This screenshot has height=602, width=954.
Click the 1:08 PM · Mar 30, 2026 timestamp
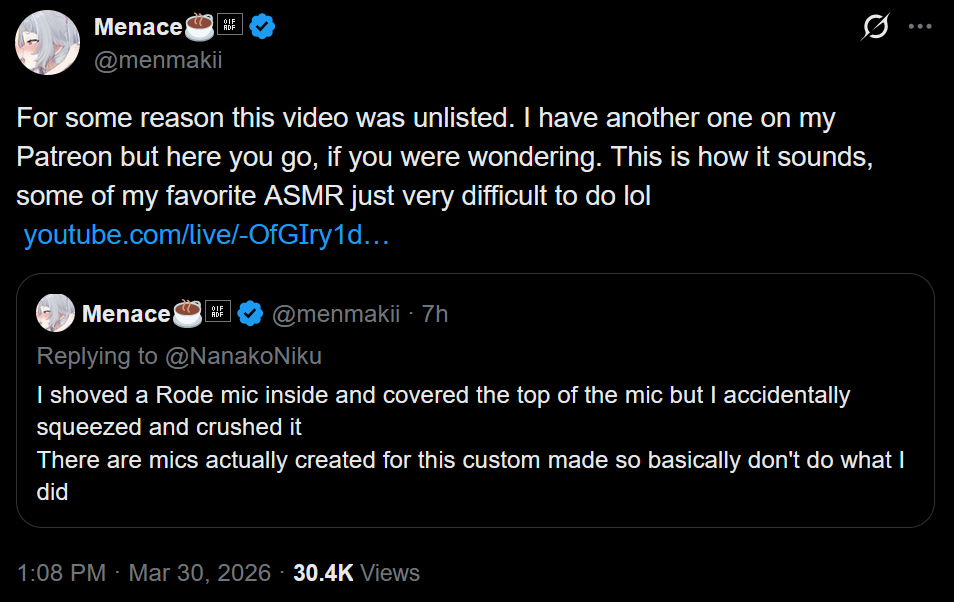pos(144,573)
